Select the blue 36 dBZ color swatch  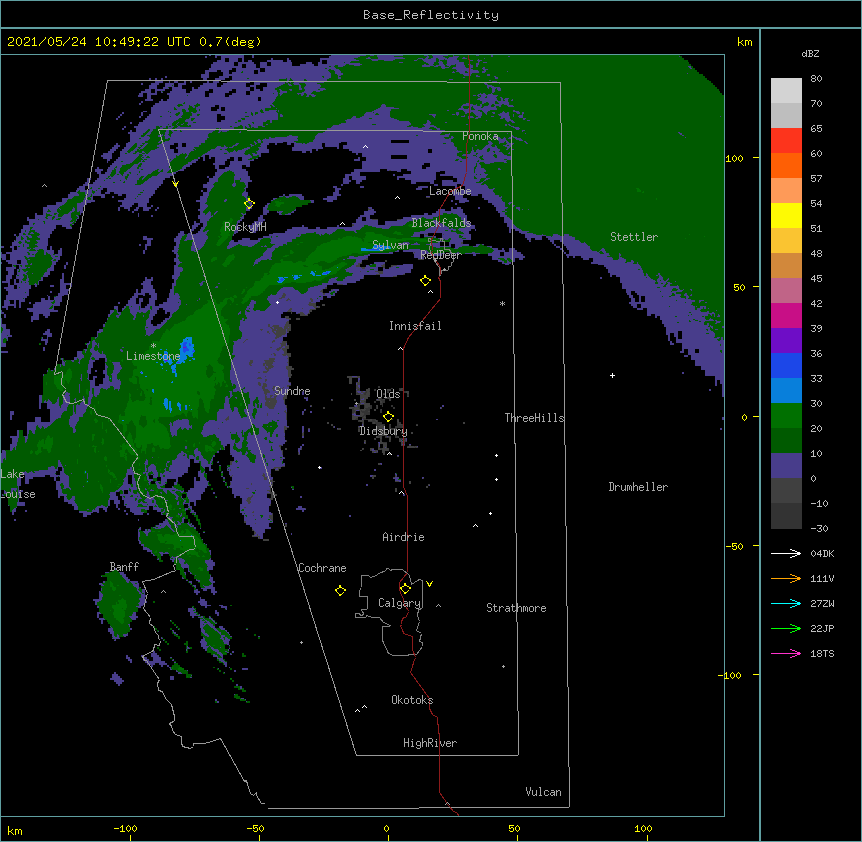pyautogui.click(x=786, y=365)
